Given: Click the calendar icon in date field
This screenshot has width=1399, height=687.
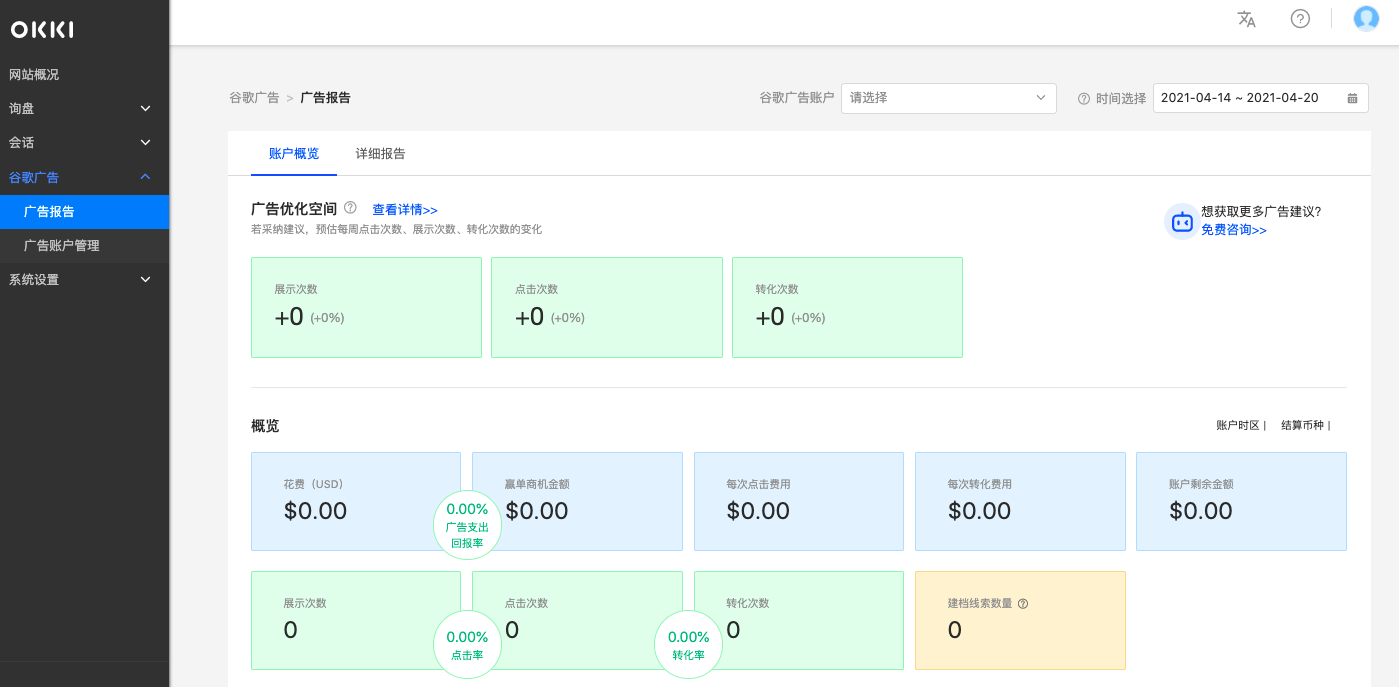Looking at the screenshot, I should 1352,98.
